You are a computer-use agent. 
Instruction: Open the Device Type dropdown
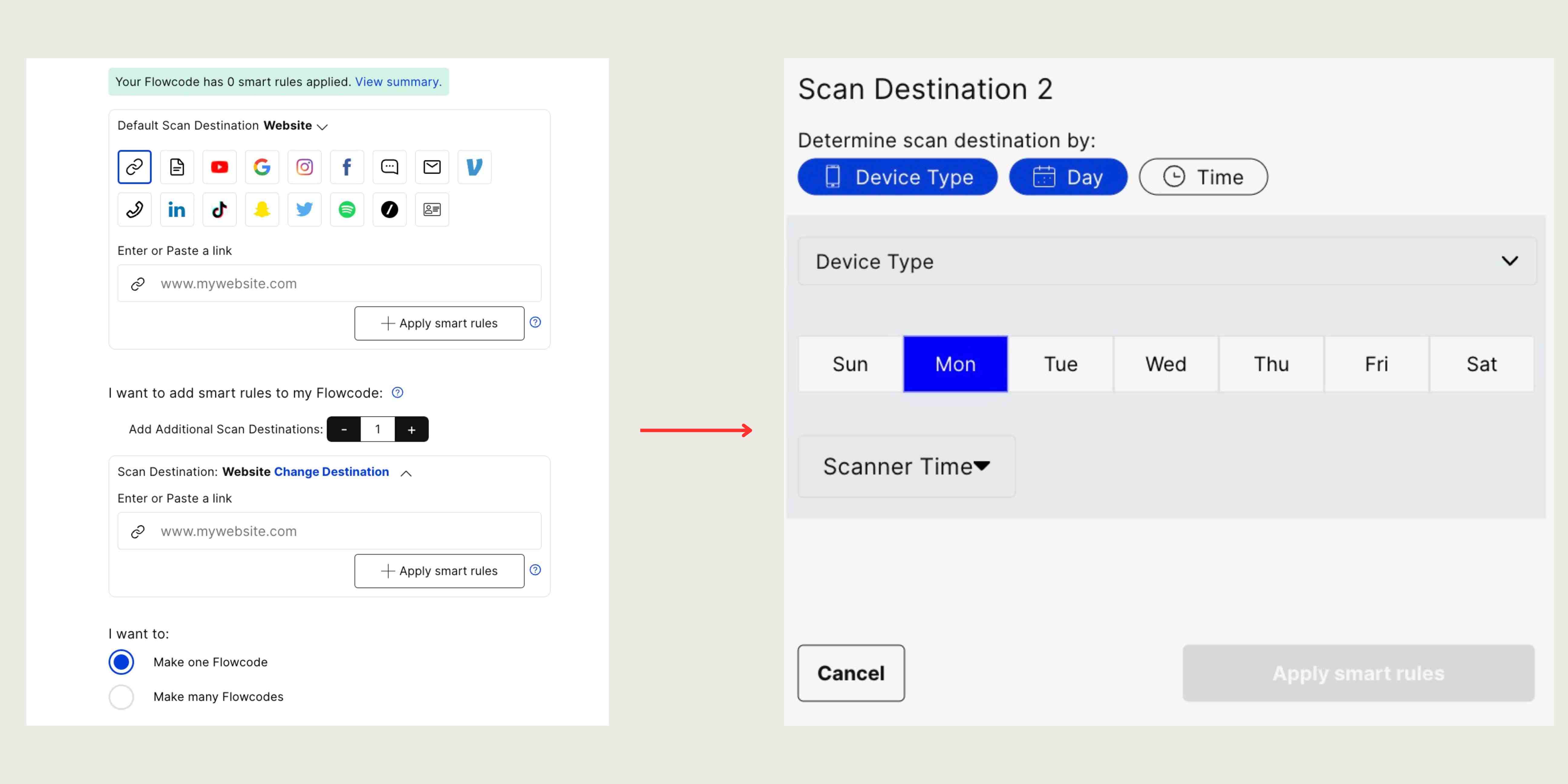[1510, 261]
